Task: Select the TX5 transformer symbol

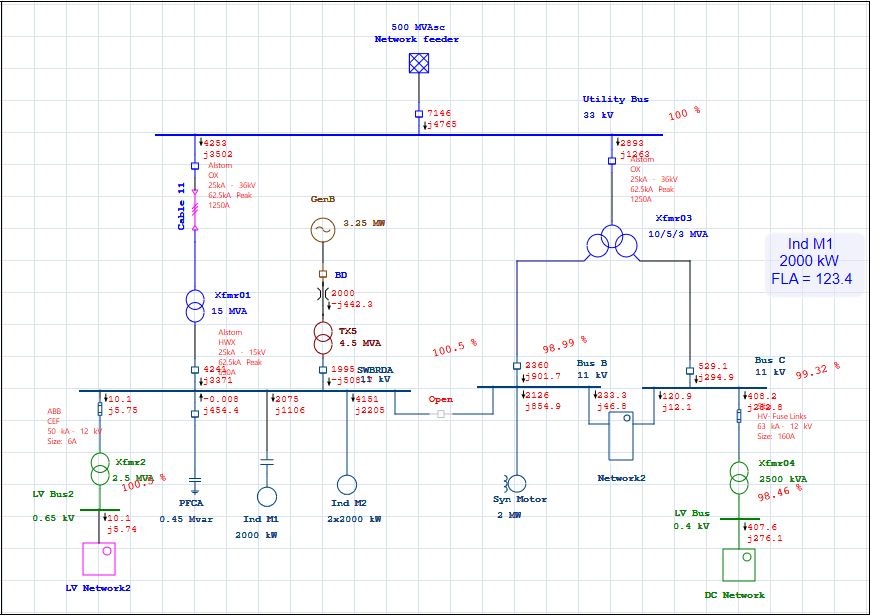Action: [x=323, y=338]
